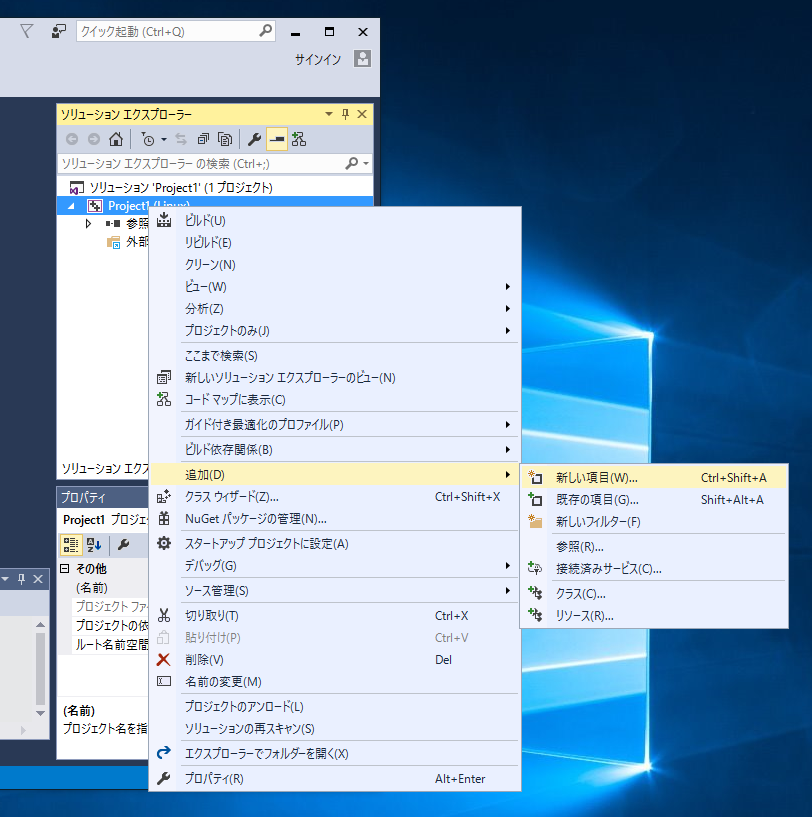This screenshot has height=817, width=812.
Task: Expand the 参照 tree node
Action: click(x=88, y=224)
